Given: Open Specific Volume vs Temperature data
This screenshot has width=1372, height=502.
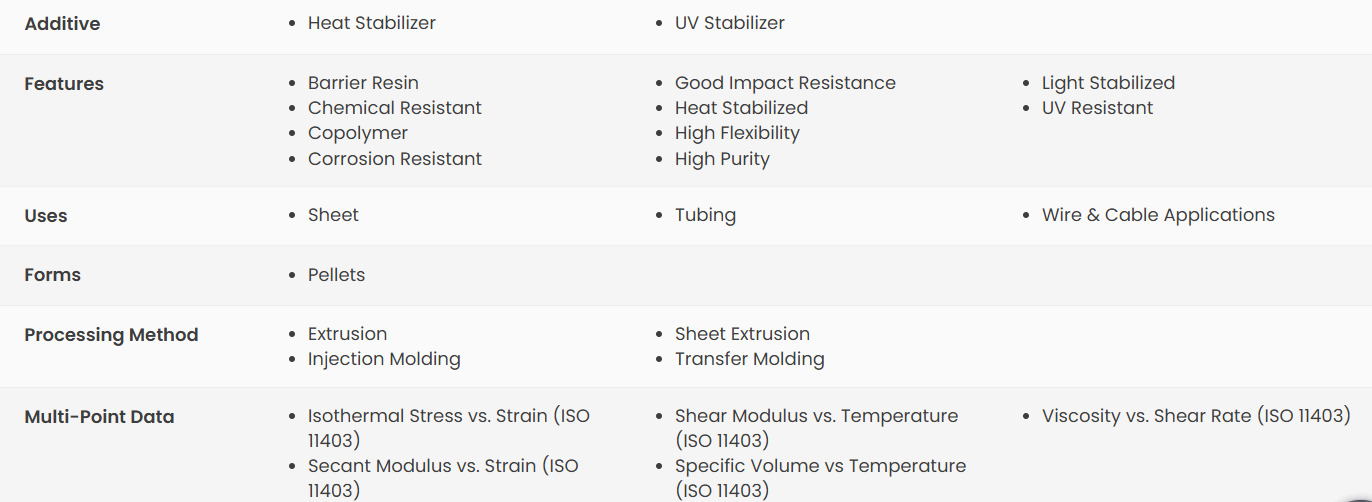Looking at the screenshot, I should tap(820, 478).
